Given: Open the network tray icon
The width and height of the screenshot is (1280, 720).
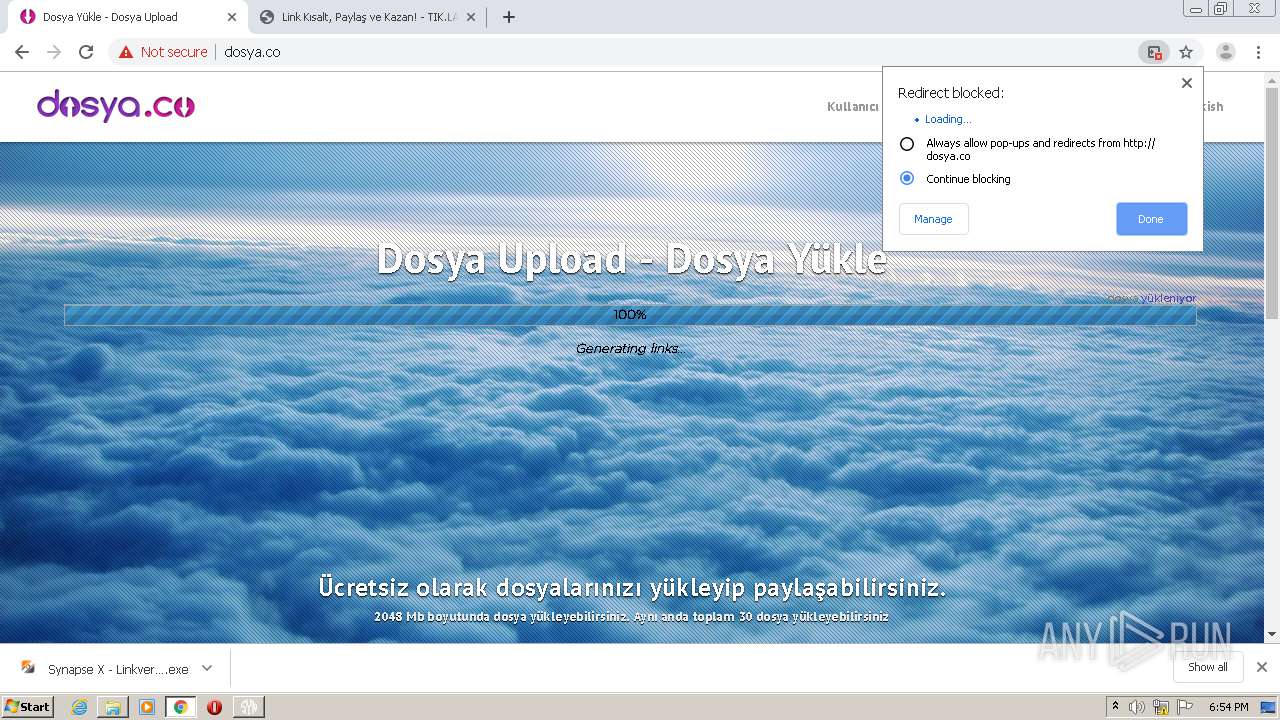Looking at the screenshot, I should [x=1161, y=707].
